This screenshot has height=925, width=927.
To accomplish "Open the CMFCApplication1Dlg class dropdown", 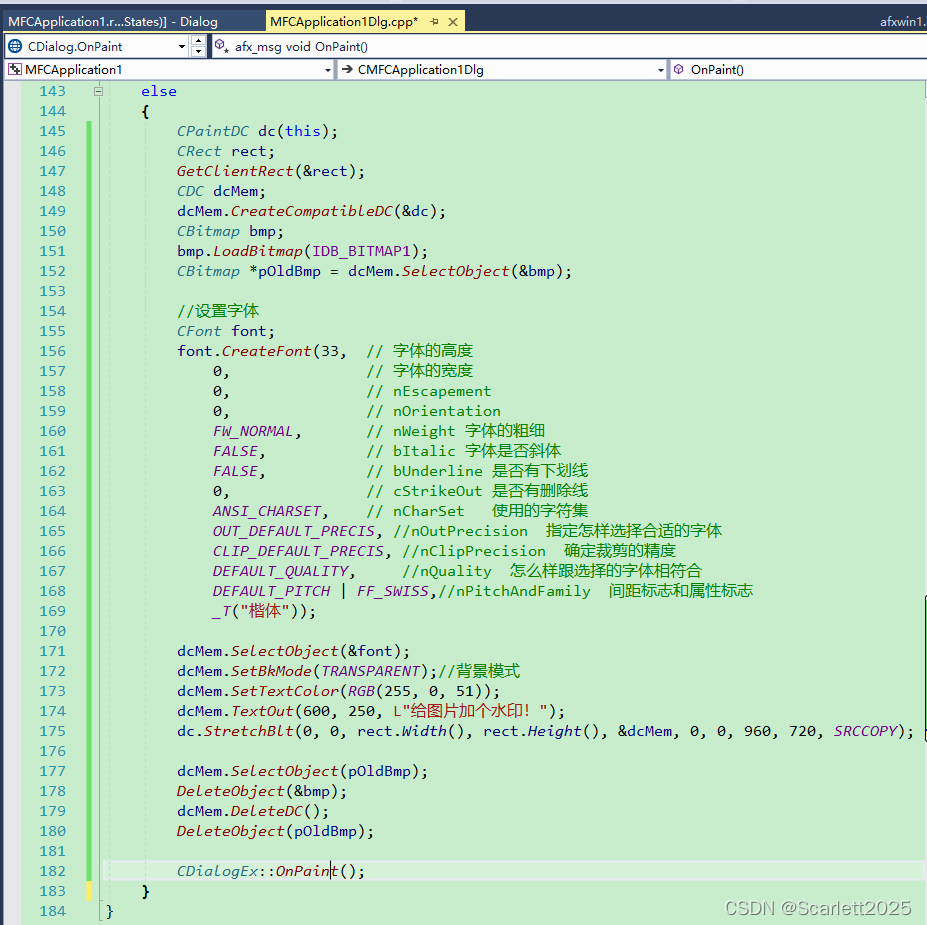I will point(660,70).
